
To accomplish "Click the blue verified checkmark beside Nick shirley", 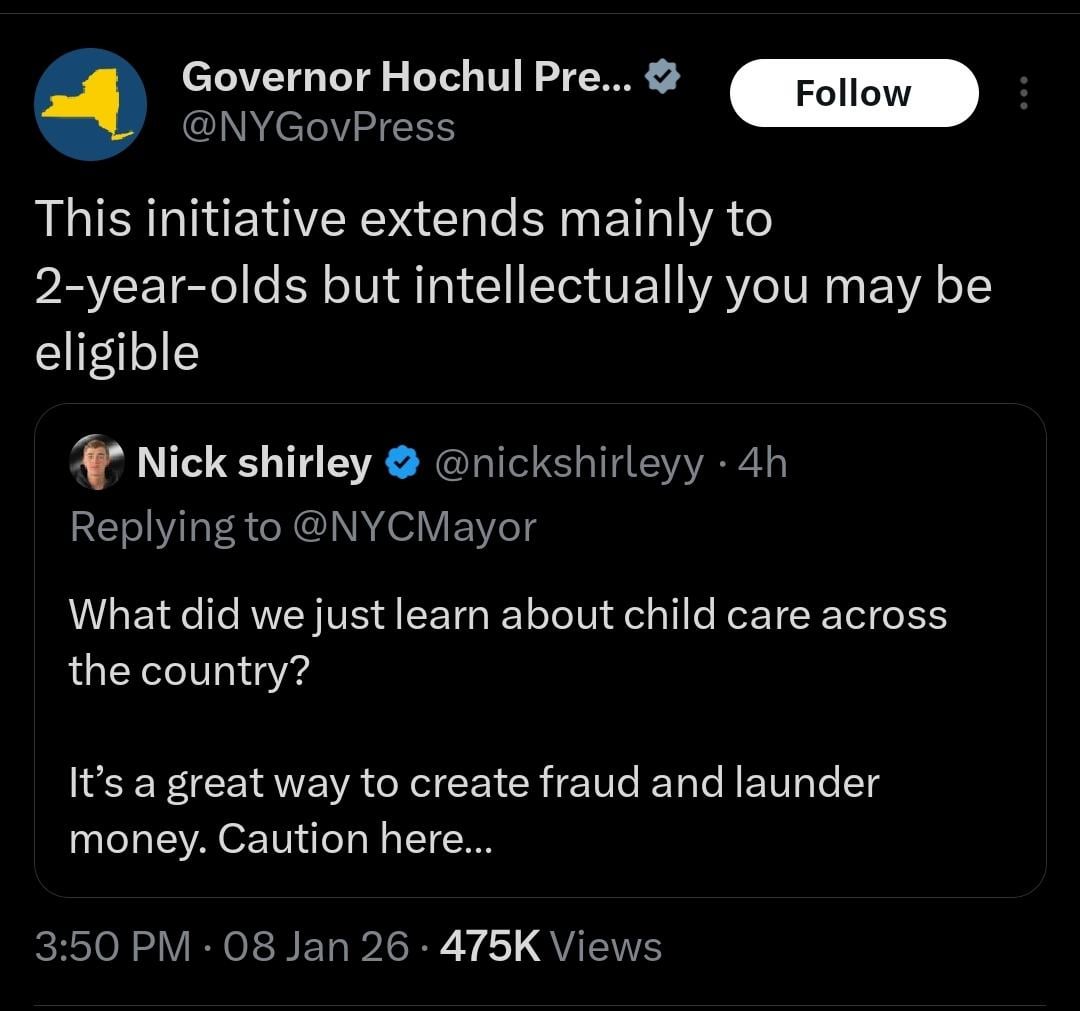I will coord(401,463).
